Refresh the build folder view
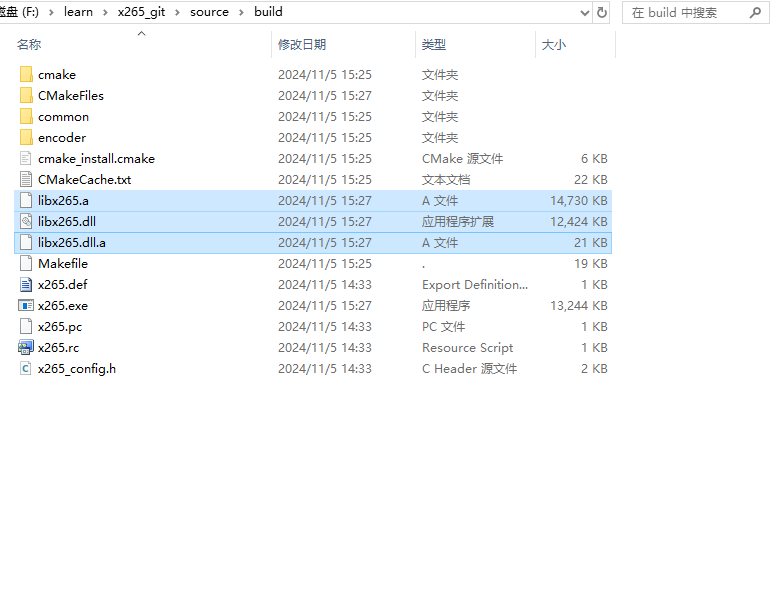Viewport: 782px width, 591px height. [x=602, y=12]
